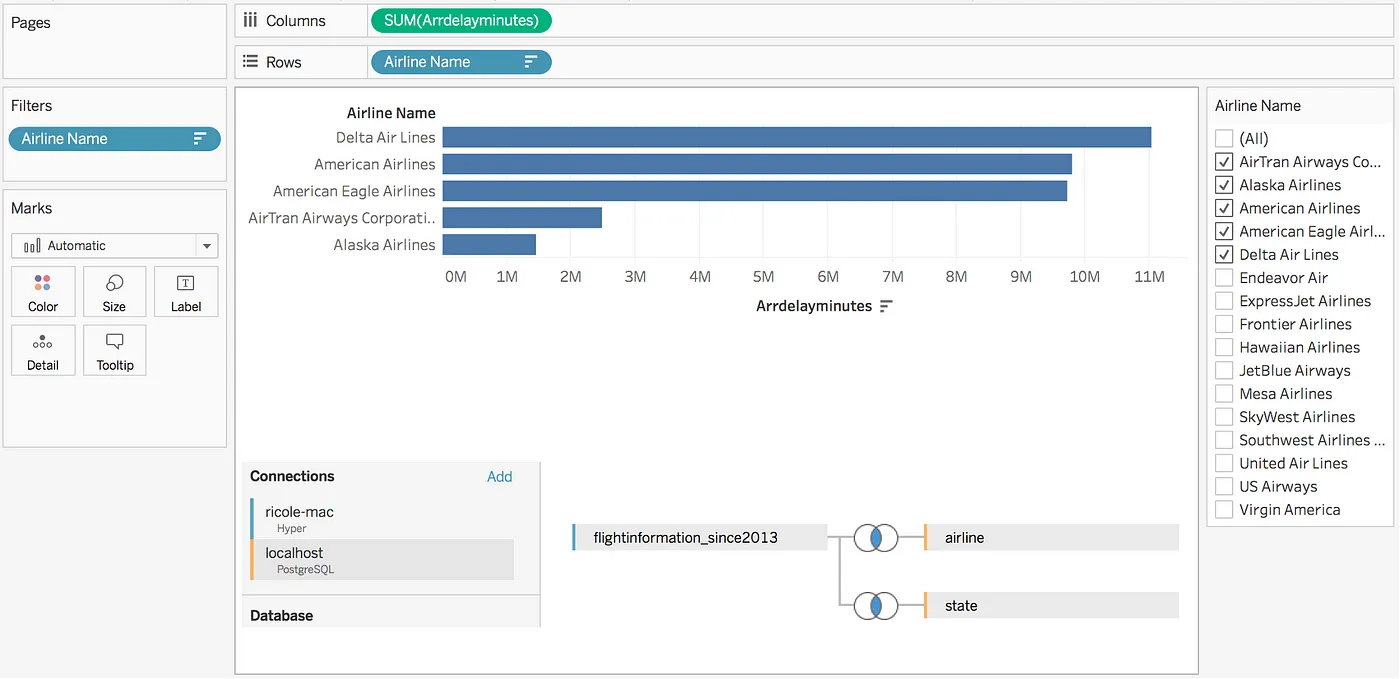Open the Tooltip marks card
This screenshot has width=1400, height=679.
point(114,351)
